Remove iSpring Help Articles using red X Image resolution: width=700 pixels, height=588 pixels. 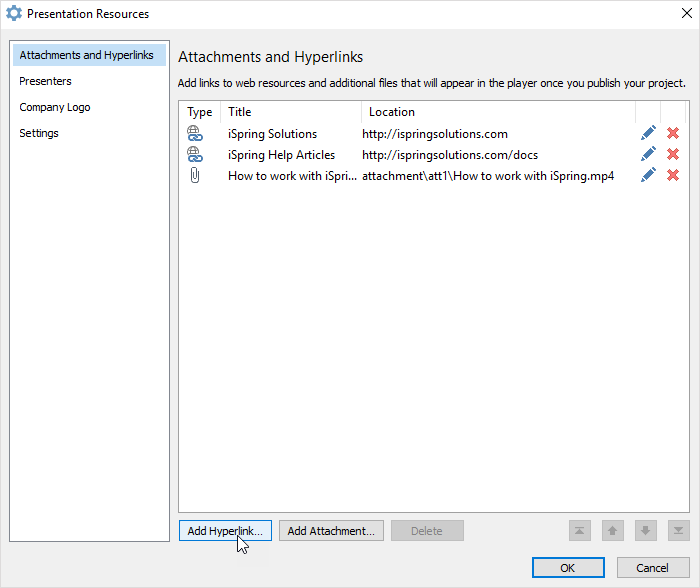pos(673,154)
